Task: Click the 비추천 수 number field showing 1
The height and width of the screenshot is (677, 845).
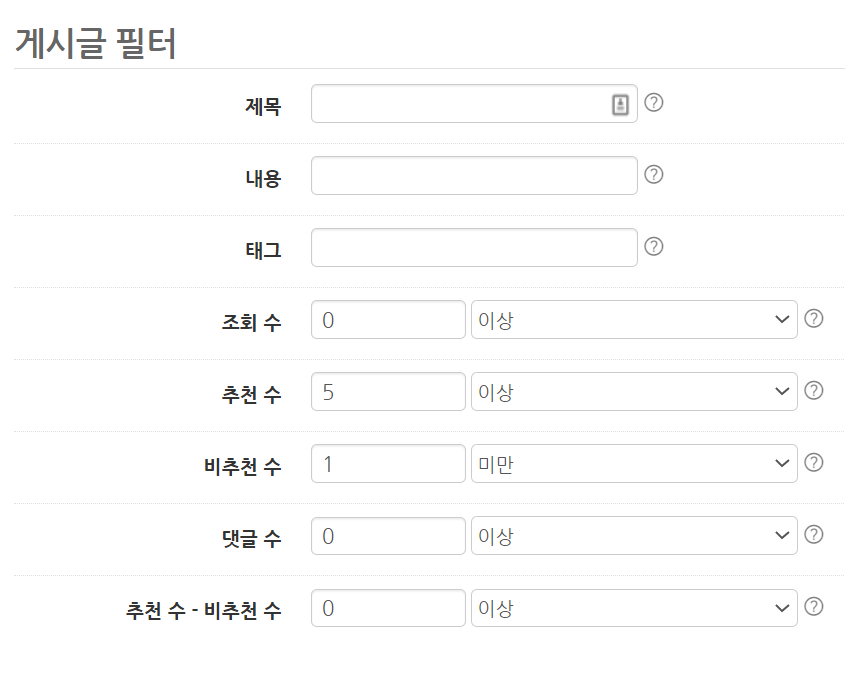Action: point(388,464)
